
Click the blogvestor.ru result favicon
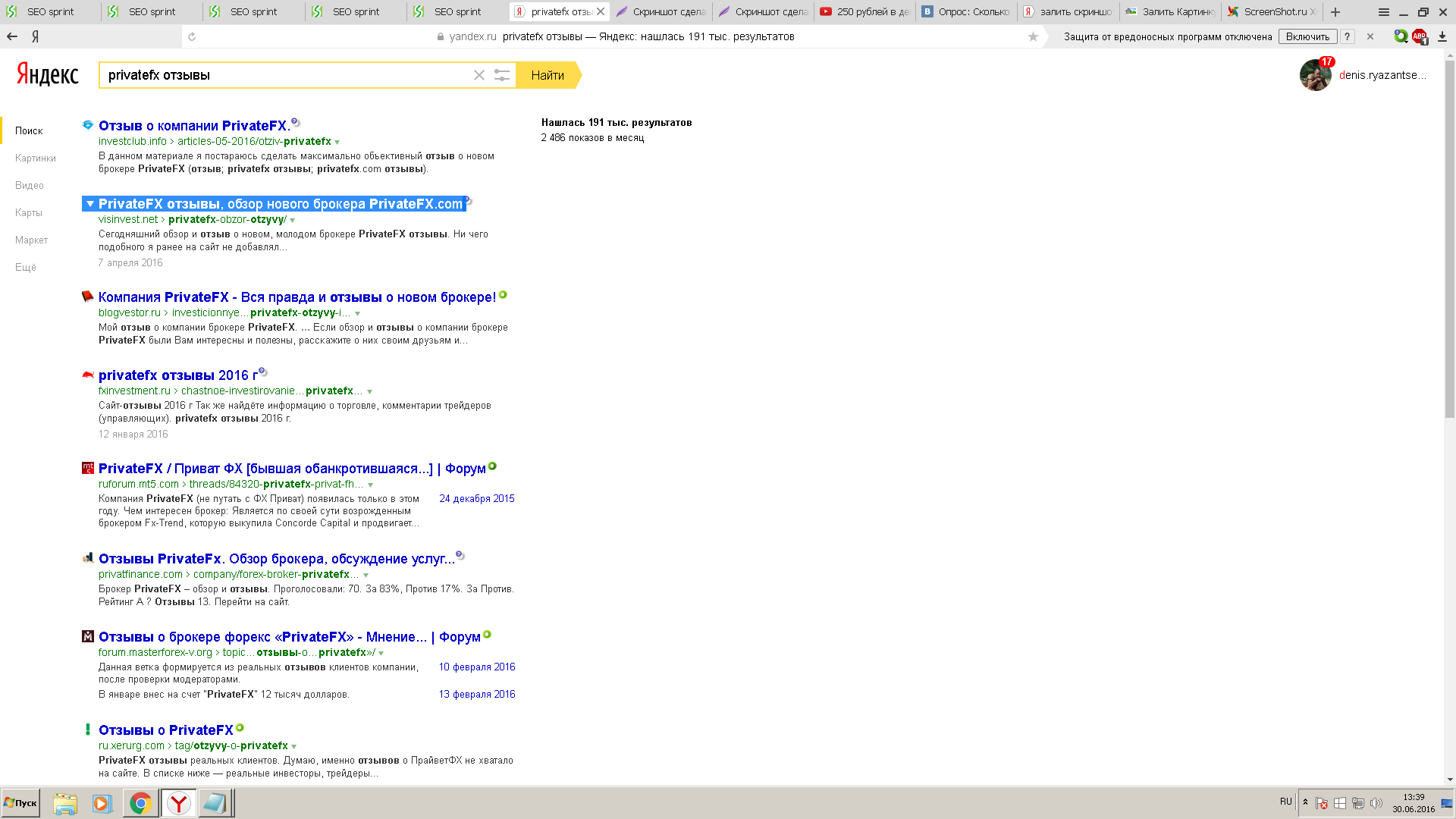88,297
